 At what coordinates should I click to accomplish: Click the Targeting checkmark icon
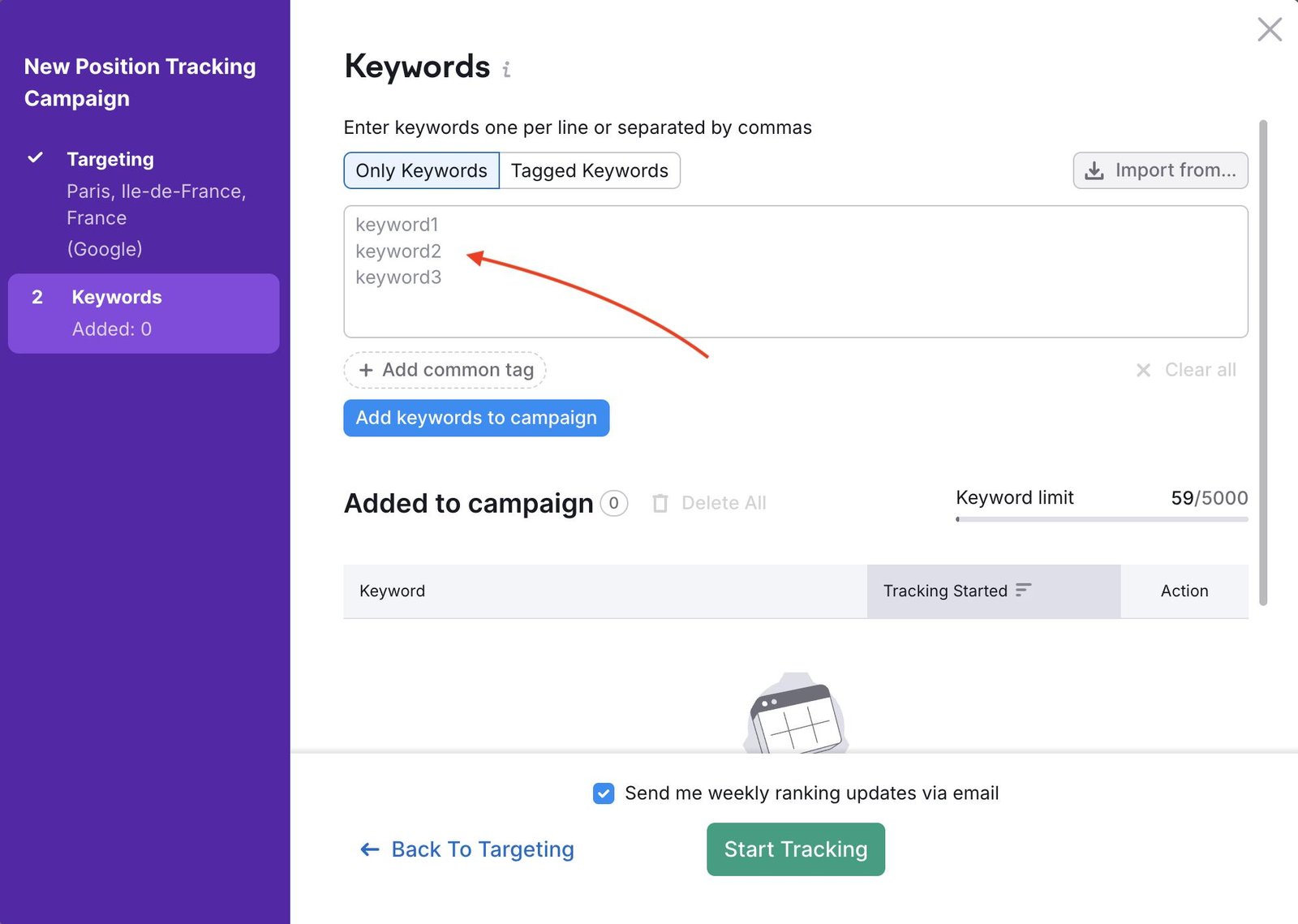click(x=35, y=157)
